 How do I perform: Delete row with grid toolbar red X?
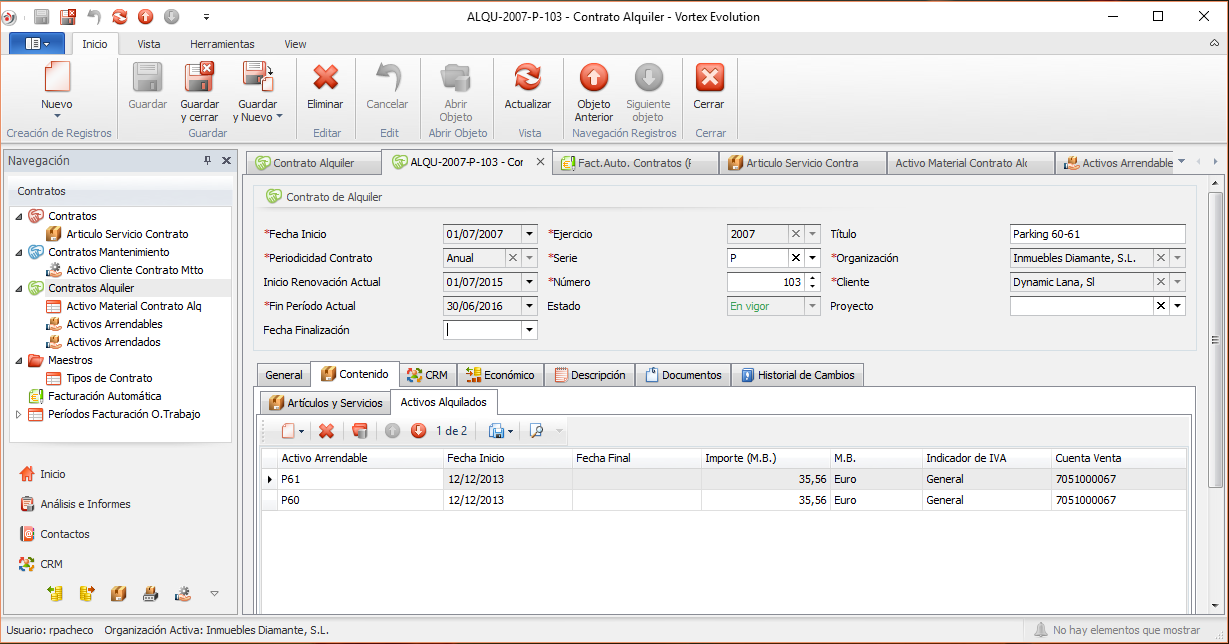tap(326, 431)
